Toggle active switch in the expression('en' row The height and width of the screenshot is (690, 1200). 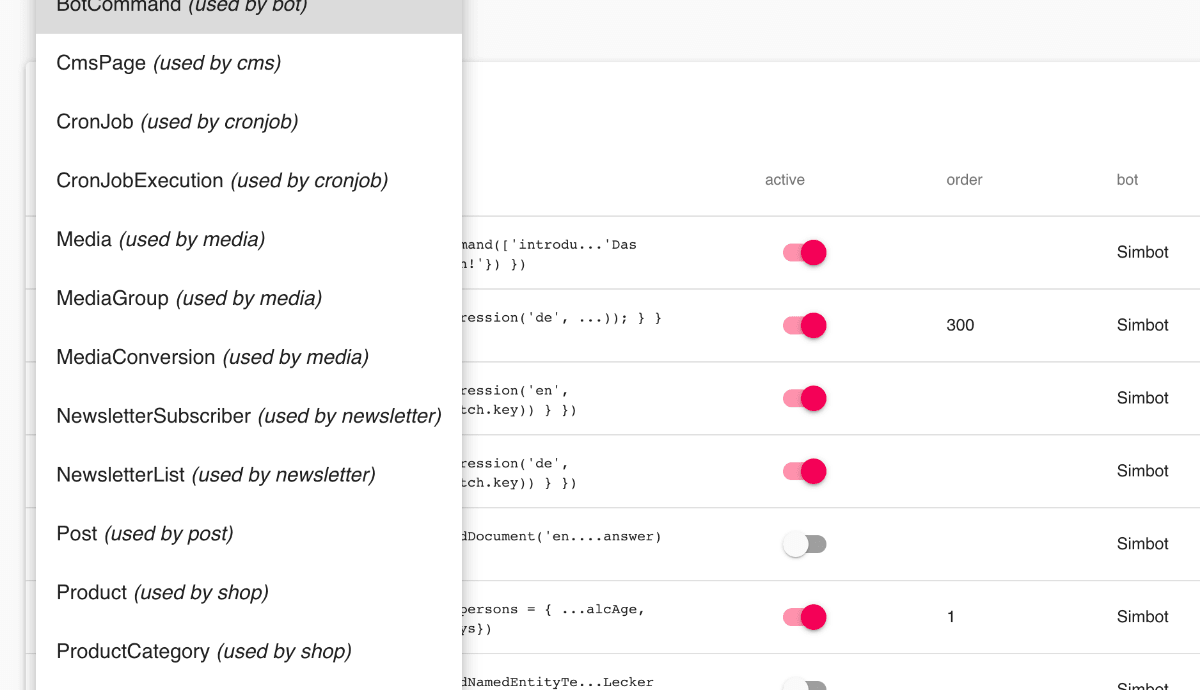coord(805,398)
